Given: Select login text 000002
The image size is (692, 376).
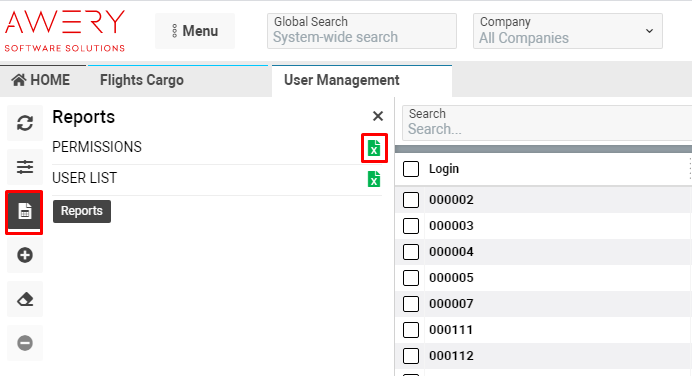Looking at the screenshot, I should 451,200.
